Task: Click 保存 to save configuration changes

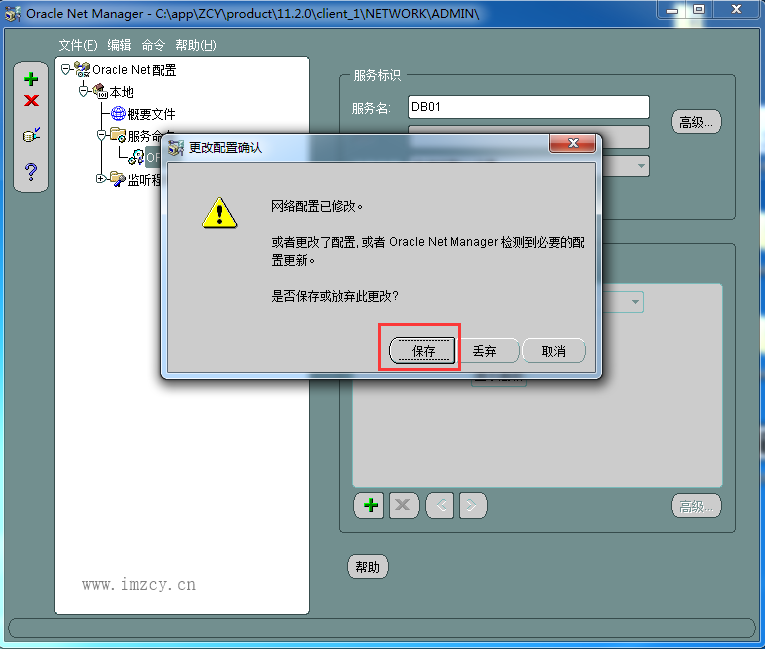Action: click(423, 351)
